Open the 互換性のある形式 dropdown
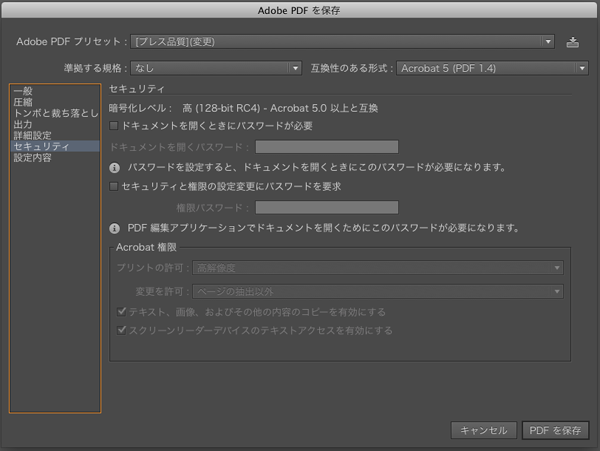The height and width of the screenshot is (451, 600). pos(492,68)
